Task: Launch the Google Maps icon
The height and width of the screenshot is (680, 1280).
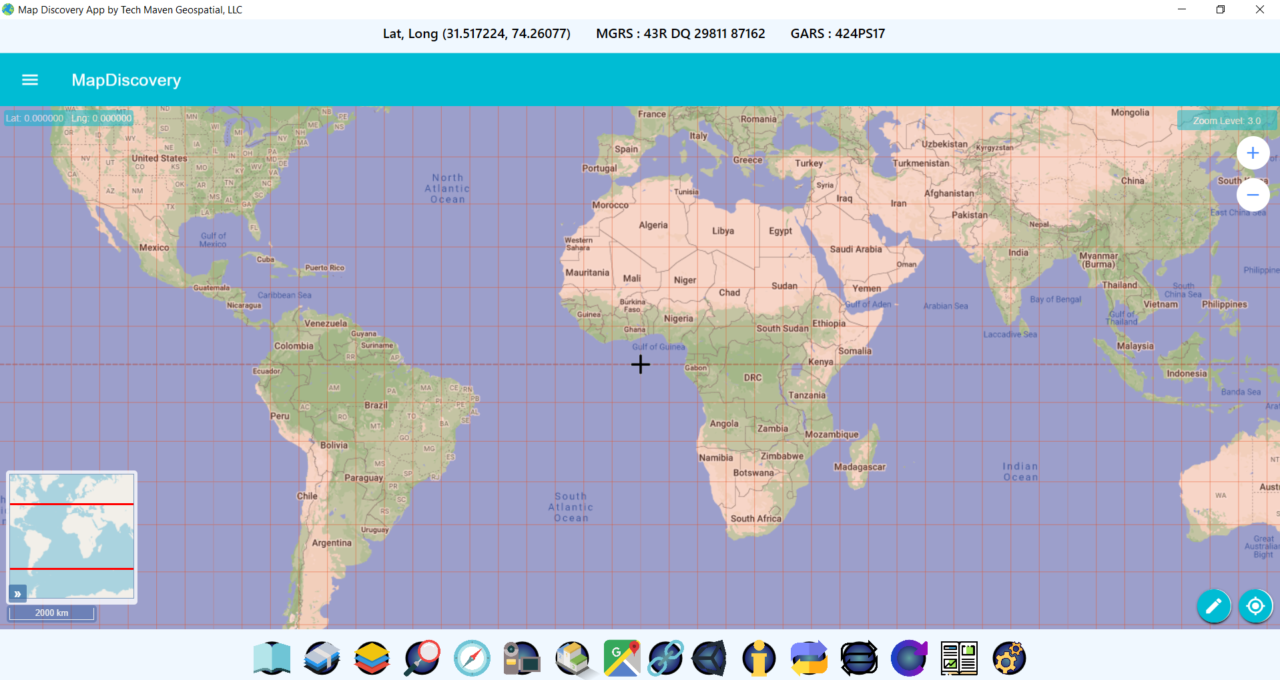Action: point(621,658)
